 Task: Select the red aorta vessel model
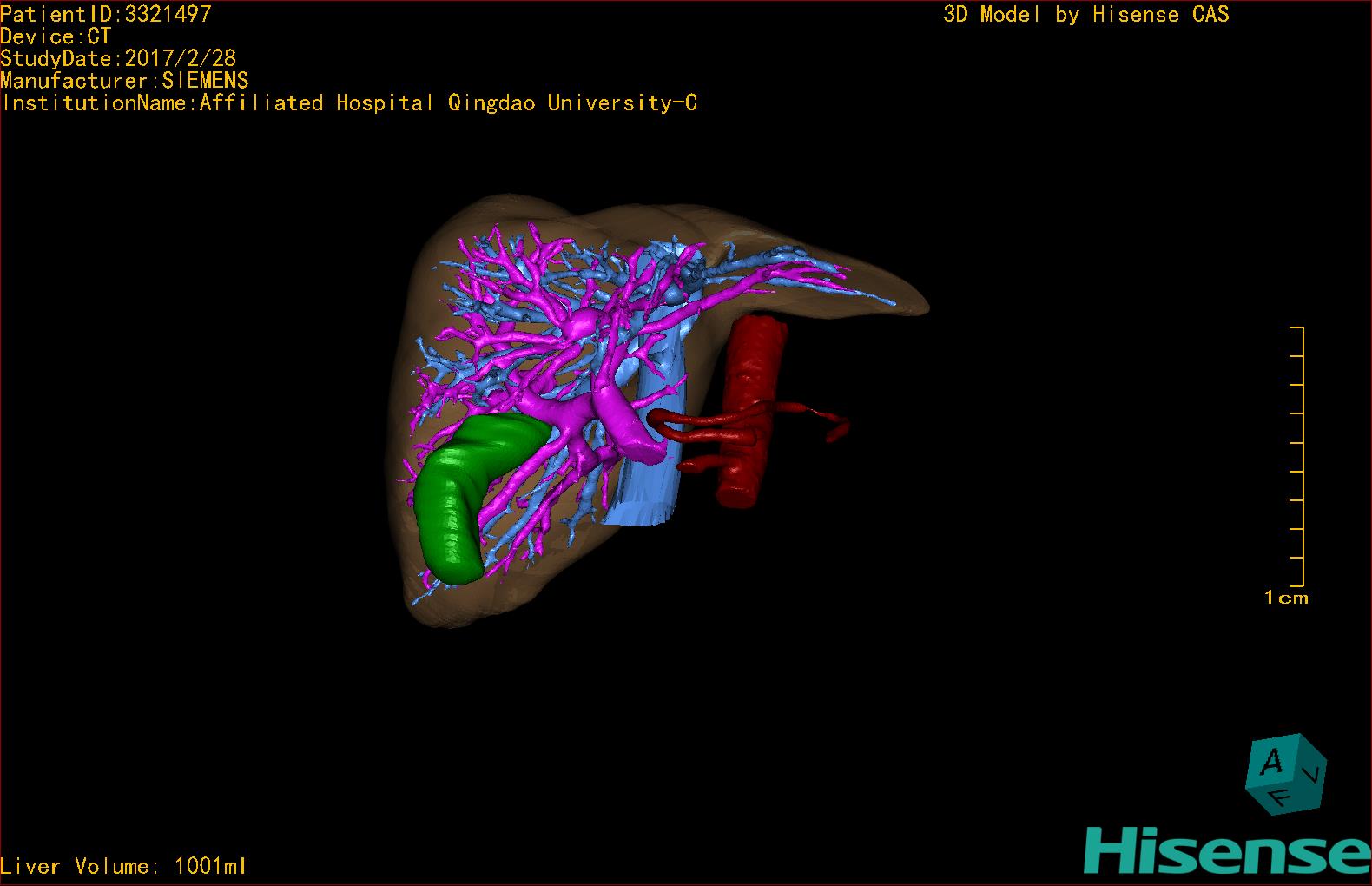[751, 413]
